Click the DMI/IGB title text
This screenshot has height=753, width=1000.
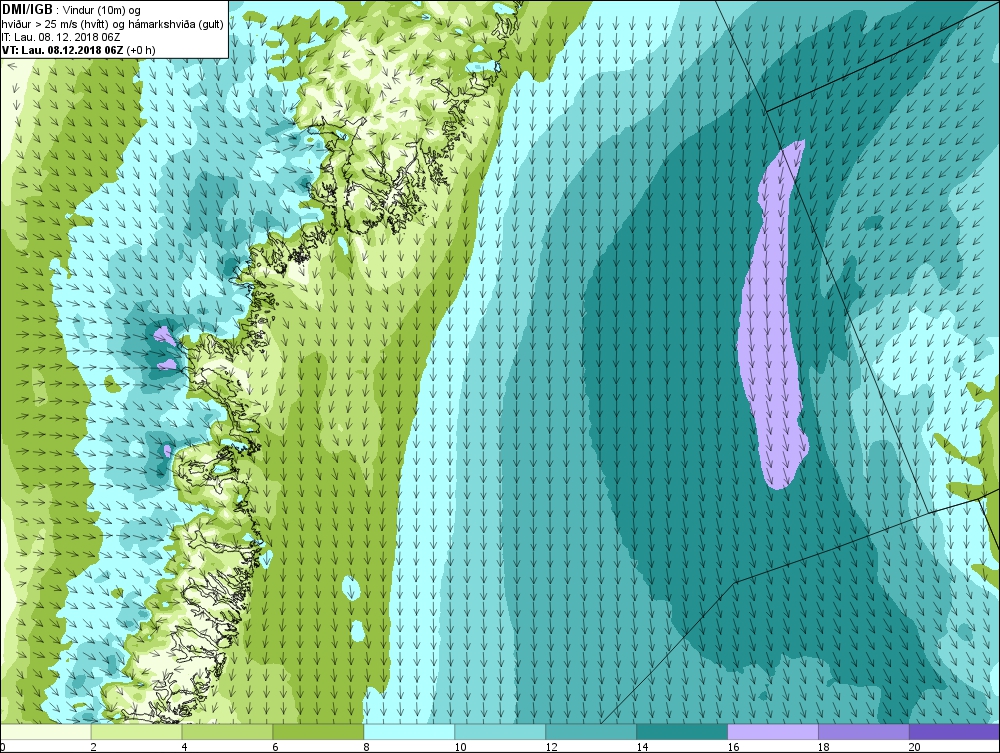click(27, 10)
